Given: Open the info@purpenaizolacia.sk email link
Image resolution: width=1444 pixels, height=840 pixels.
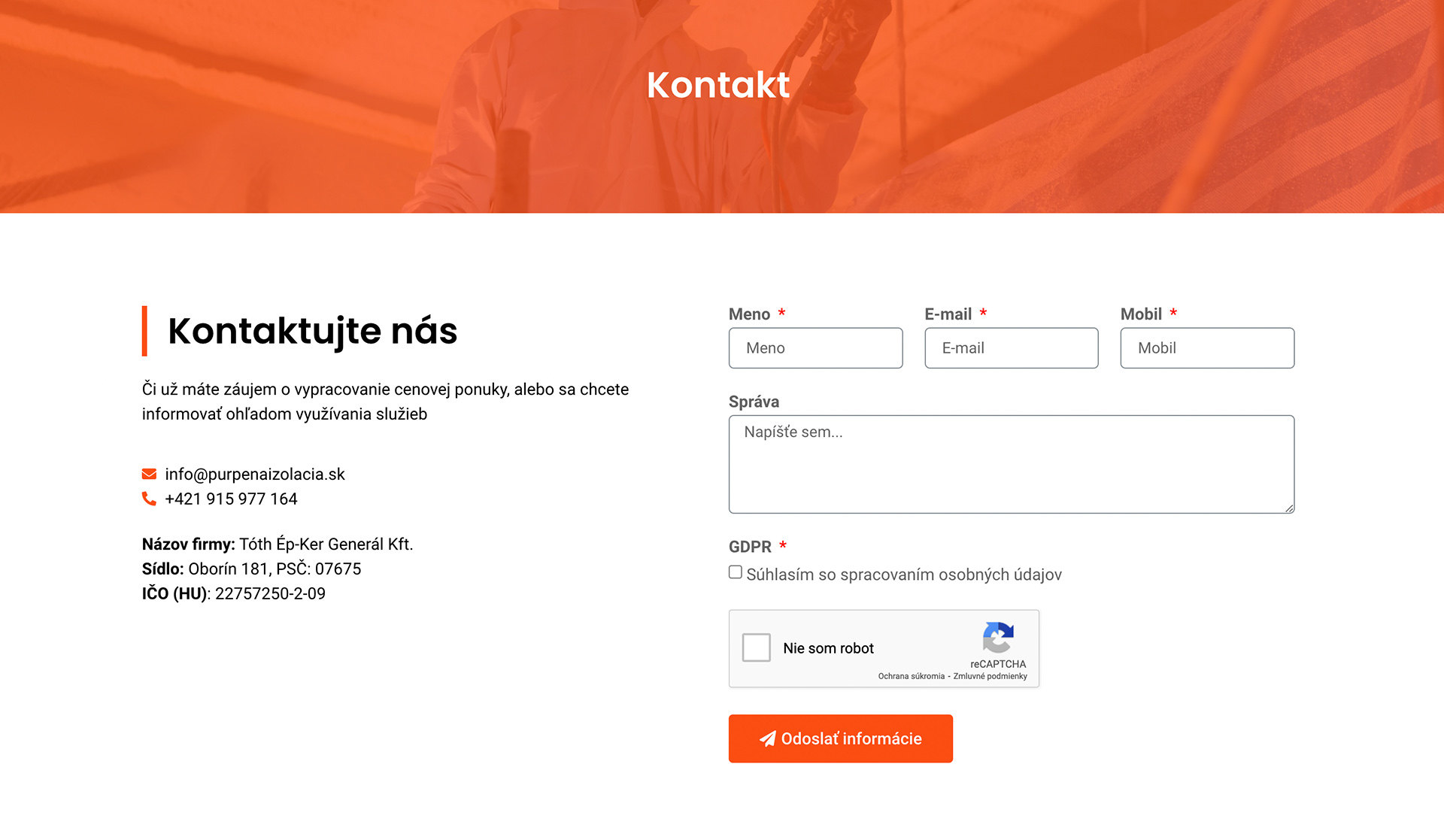Looking at the screenshot, I should point(254,475).
